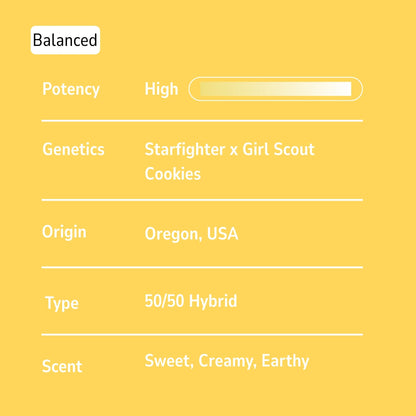Click the word Creamy in the scent list
Image resolution: width=416 pixels, height=416 pixels.
pos(227,361)
